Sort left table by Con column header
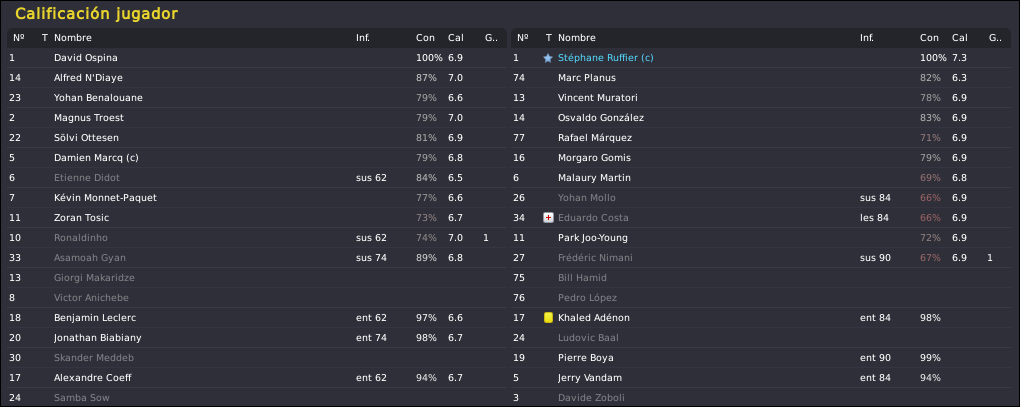The width and height of the screenshot is (1020, 407). [425, 38]
